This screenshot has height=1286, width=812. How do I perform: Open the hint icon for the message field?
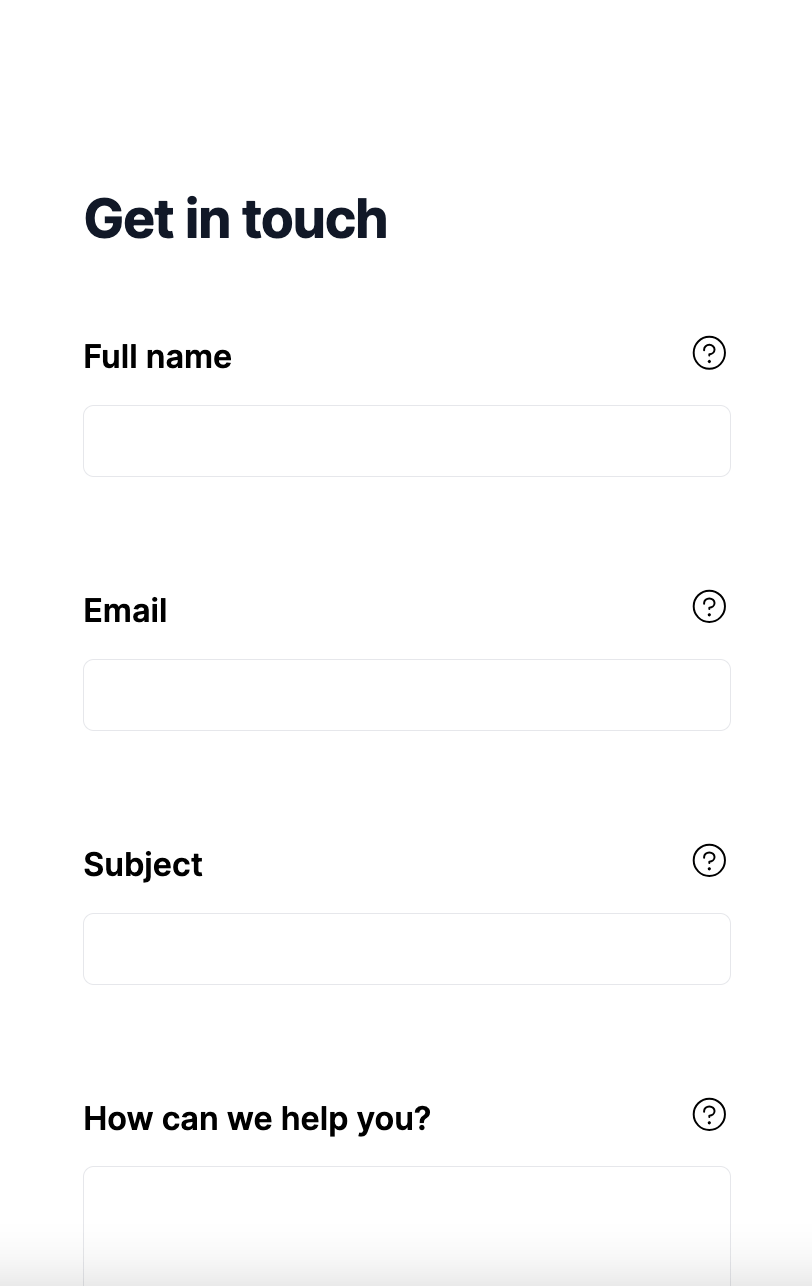point(709,1115)
